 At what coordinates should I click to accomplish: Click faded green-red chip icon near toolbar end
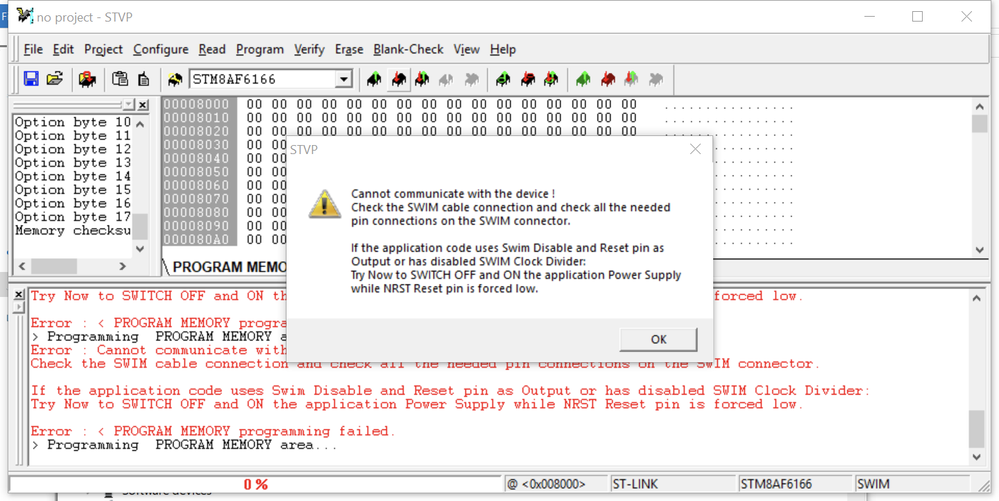(631, 80)
